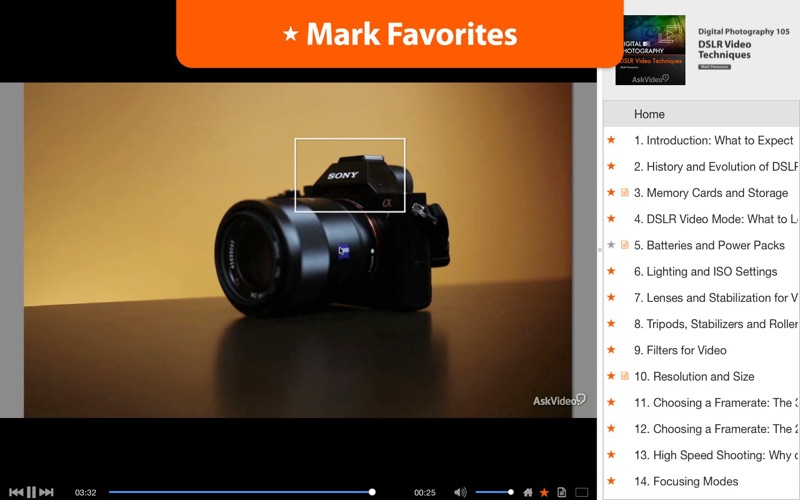The width and height of the screenshot is (800, 500).
Task: Pause the video playback
Action: [31, 492]
